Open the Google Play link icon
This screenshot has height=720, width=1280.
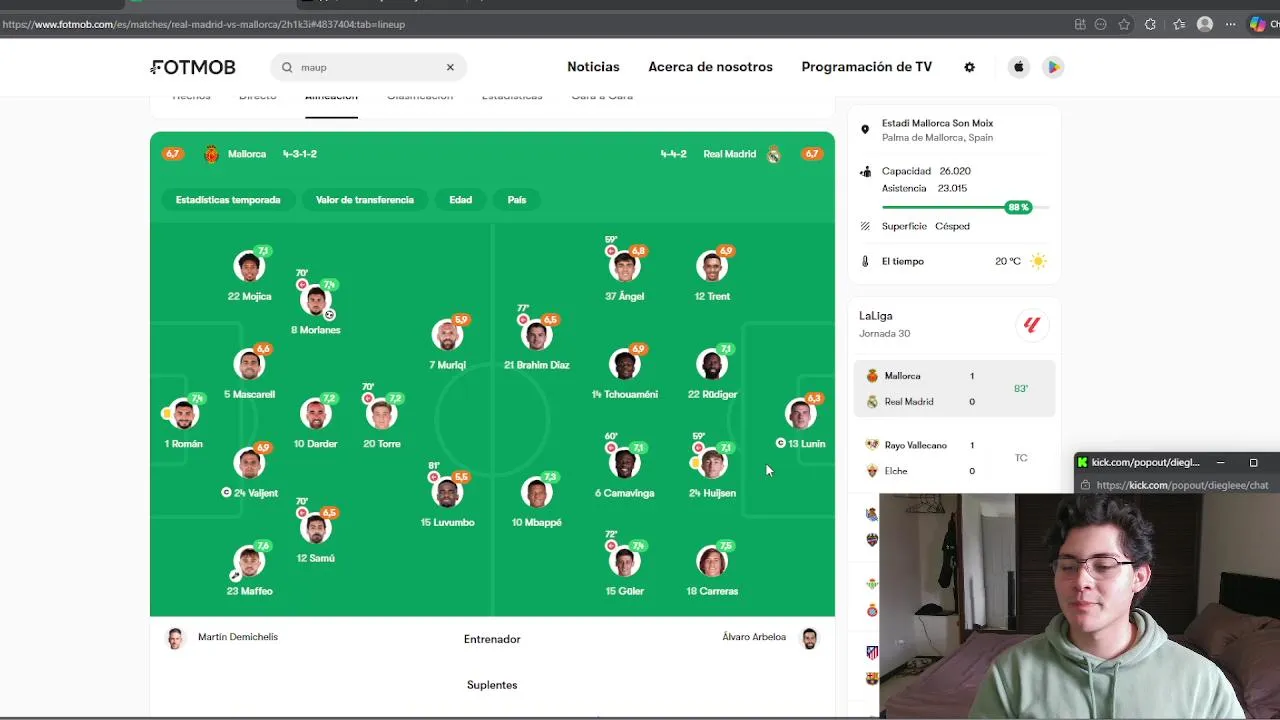coord(1052,67)
